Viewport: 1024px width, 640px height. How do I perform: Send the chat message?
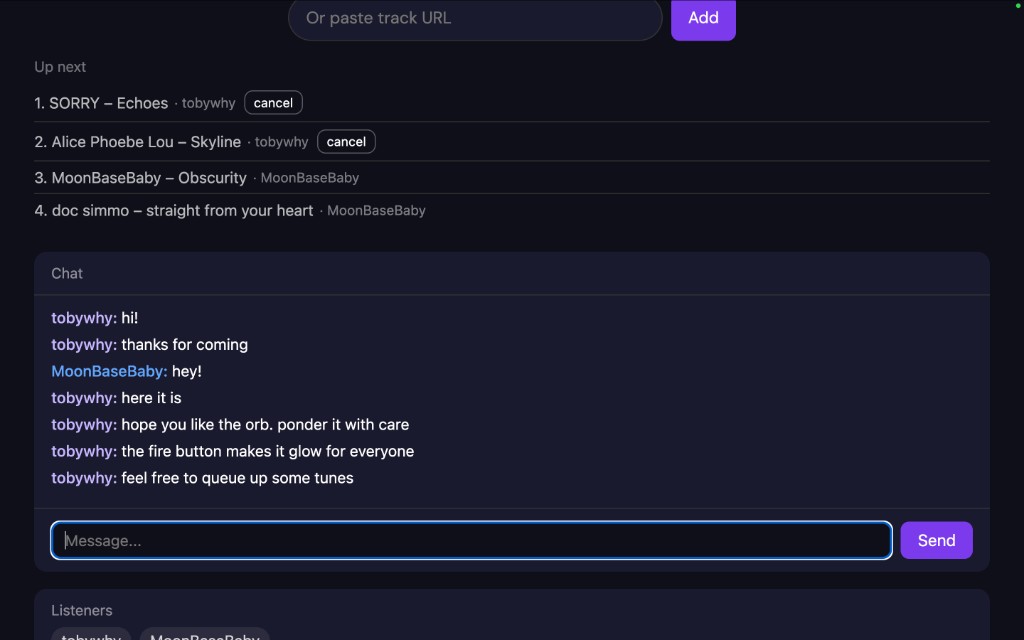click(936, 541)
